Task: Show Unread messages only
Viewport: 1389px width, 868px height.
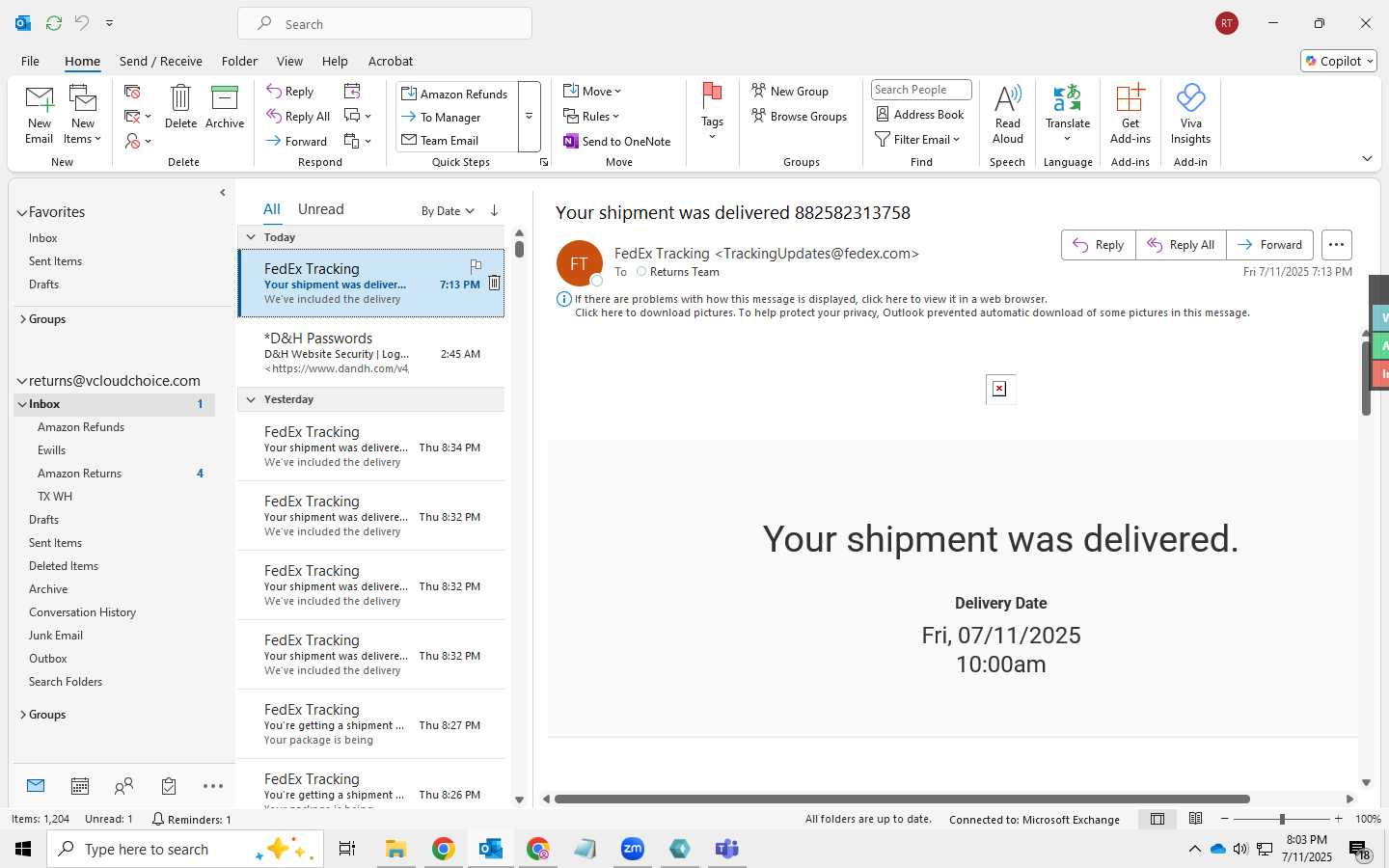Action: pyautogui.click(x=320, y=209)
